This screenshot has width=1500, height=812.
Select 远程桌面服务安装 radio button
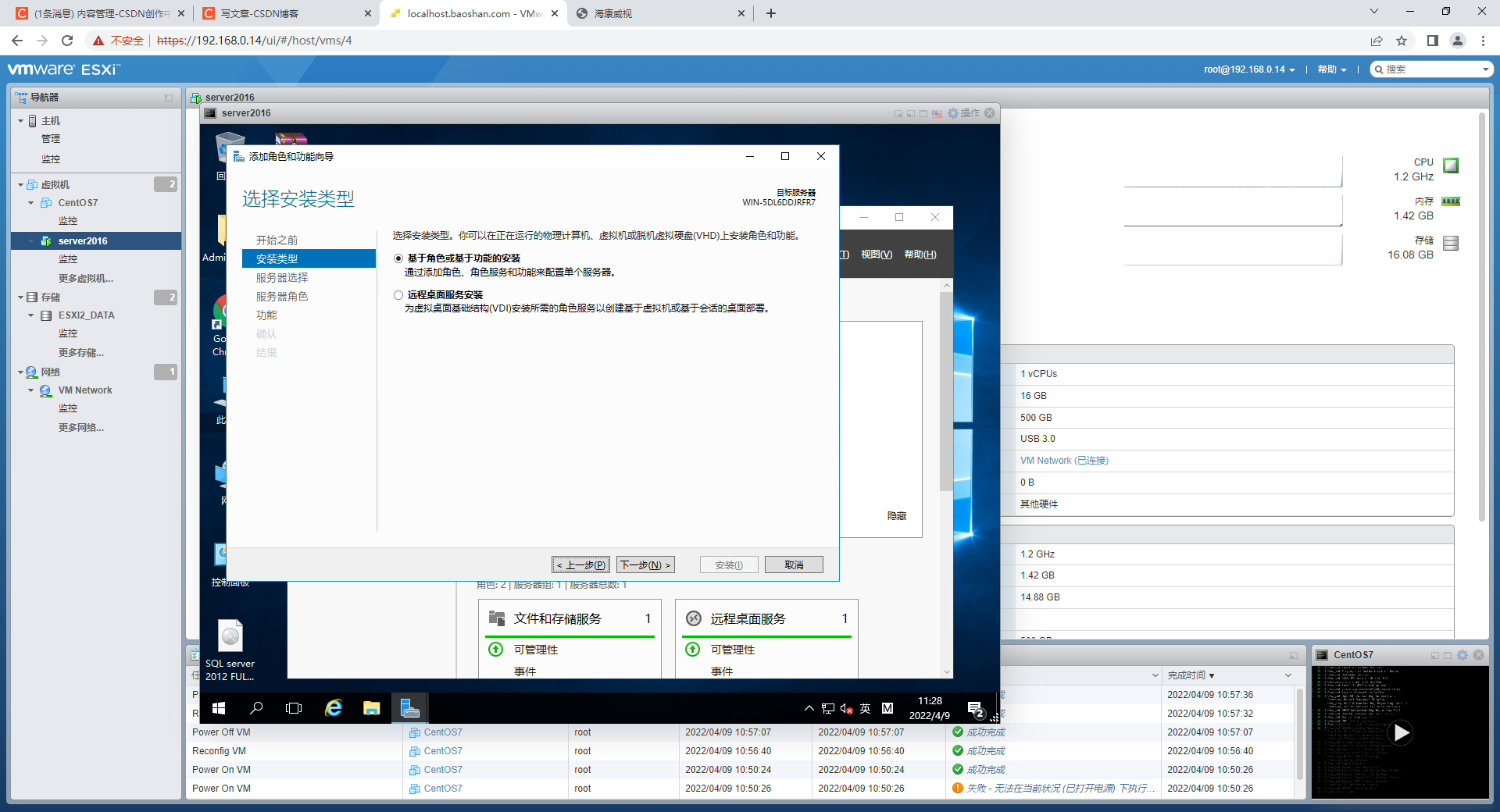point(398,295)
